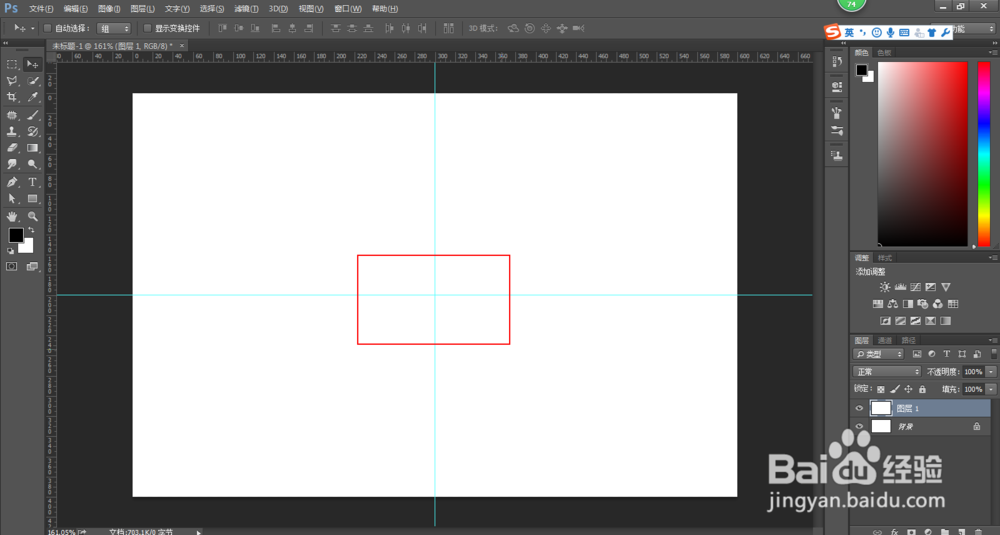Select the Move tool in the toolbox
This screenshot has width=1000, height=535.
click(32, 64)
